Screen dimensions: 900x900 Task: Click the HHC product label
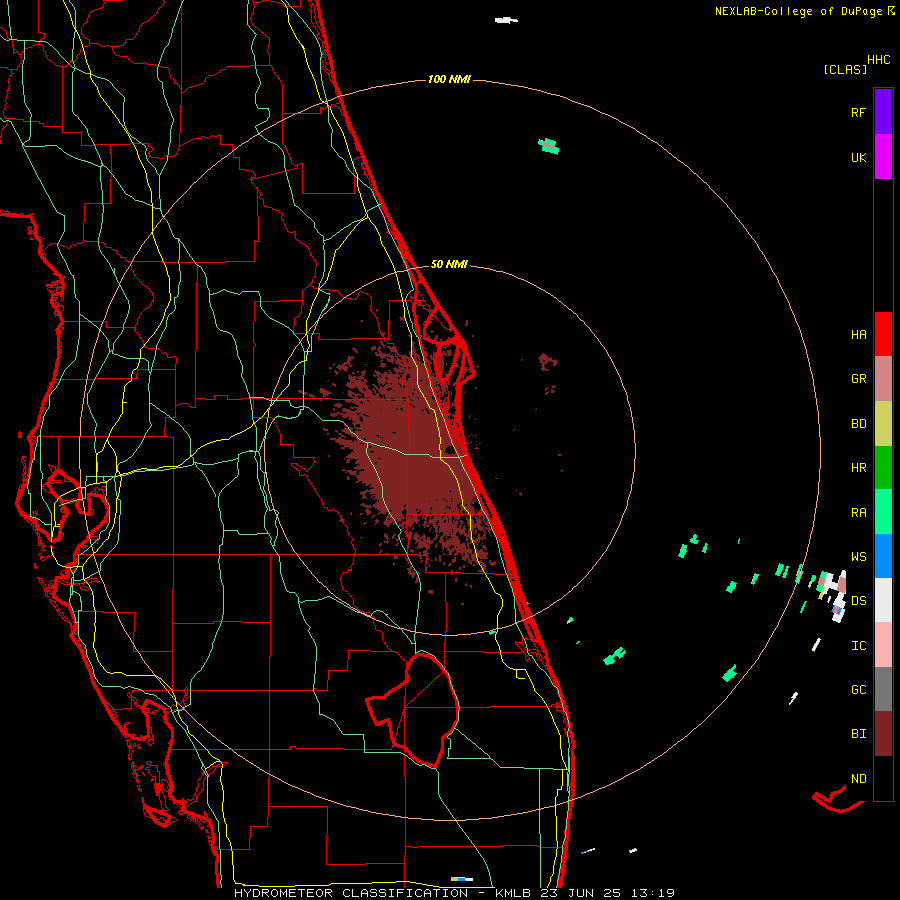point(879,59)
